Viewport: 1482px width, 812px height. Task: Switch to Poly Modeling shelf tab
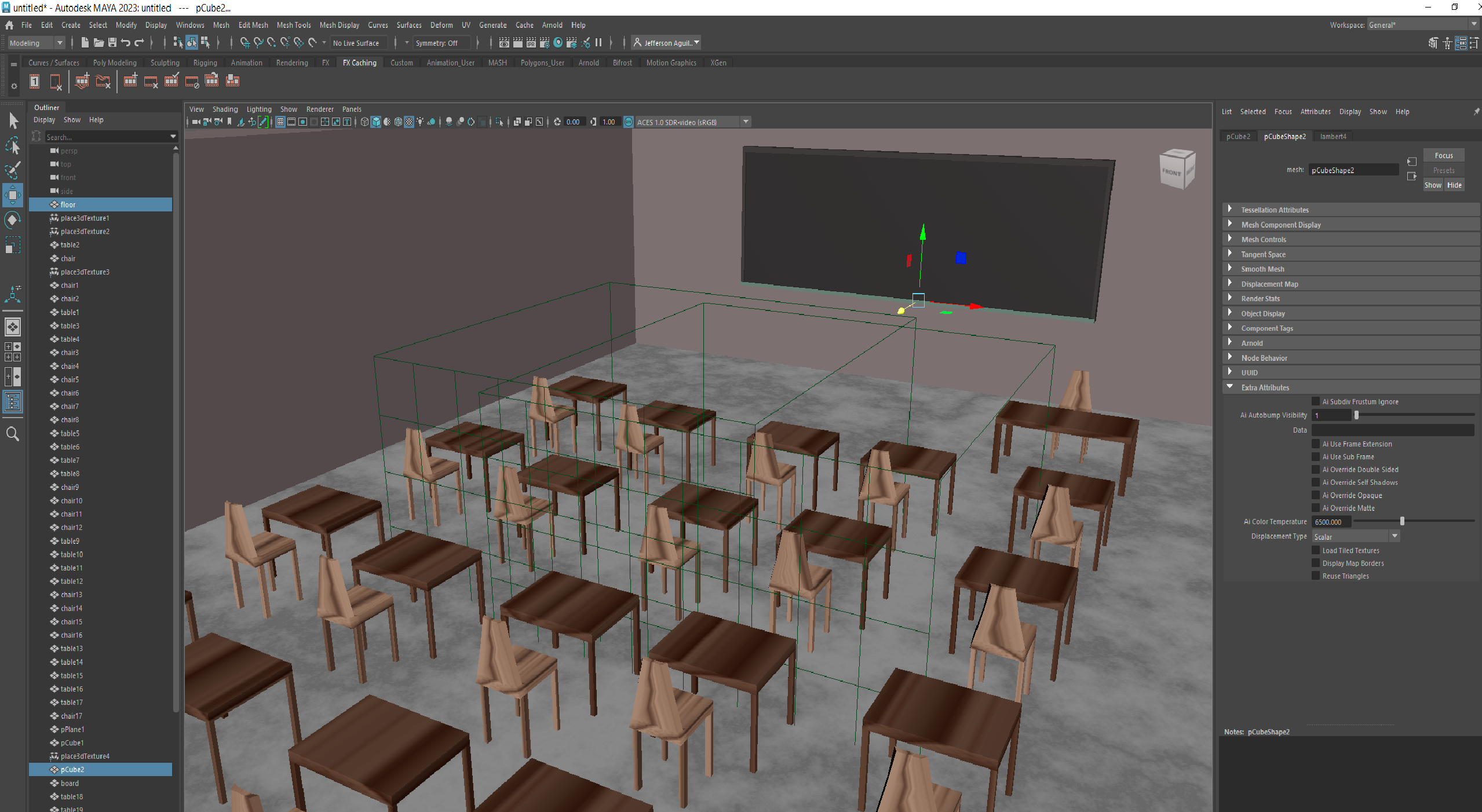[x=115, y=63]
